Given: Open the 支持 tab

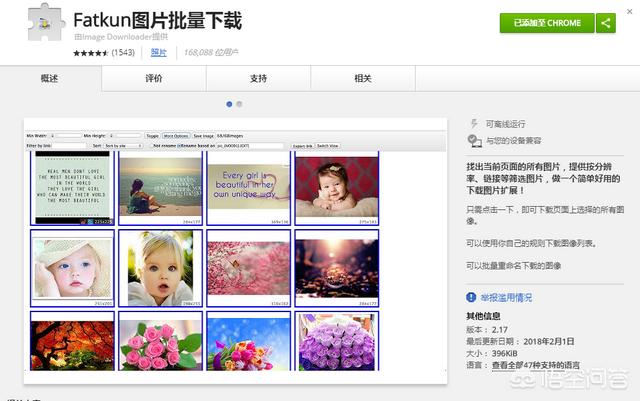Looking at the screenshot, I should coord(258,78).
